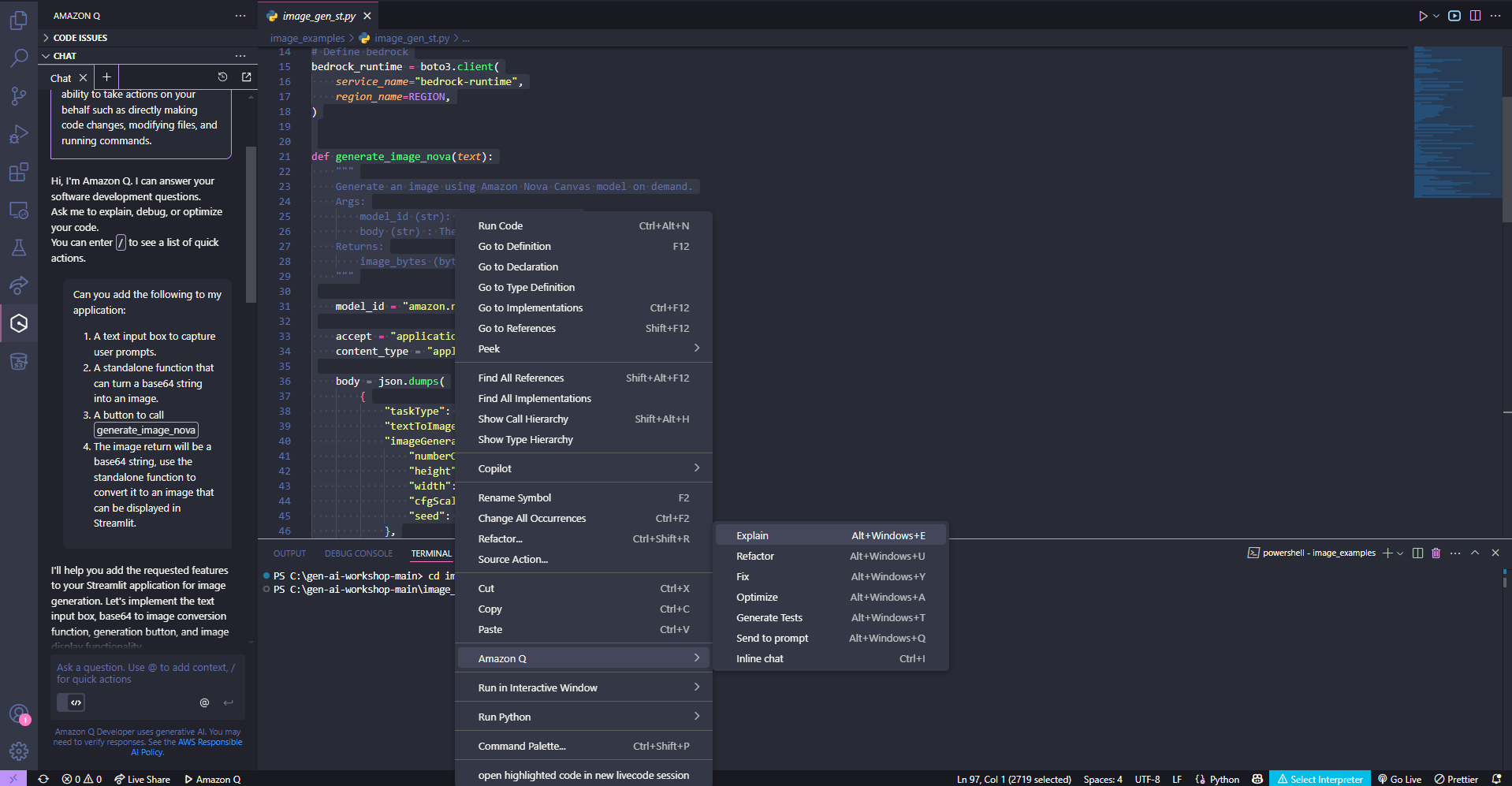1512x786 pixels.
Task: Click the editor minimap slider
Action: tap(1458, 122)
